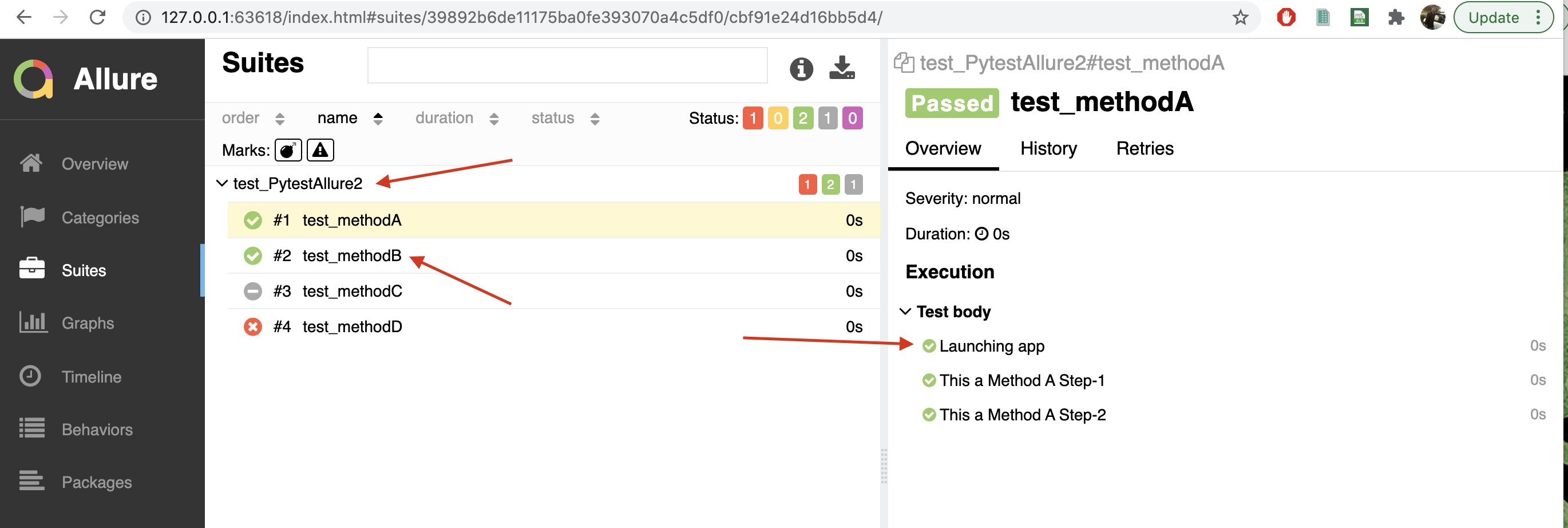Viewport: 1568px width, 528px height.
Task: Click the info icon next to search box
Action: coord(801,69)
